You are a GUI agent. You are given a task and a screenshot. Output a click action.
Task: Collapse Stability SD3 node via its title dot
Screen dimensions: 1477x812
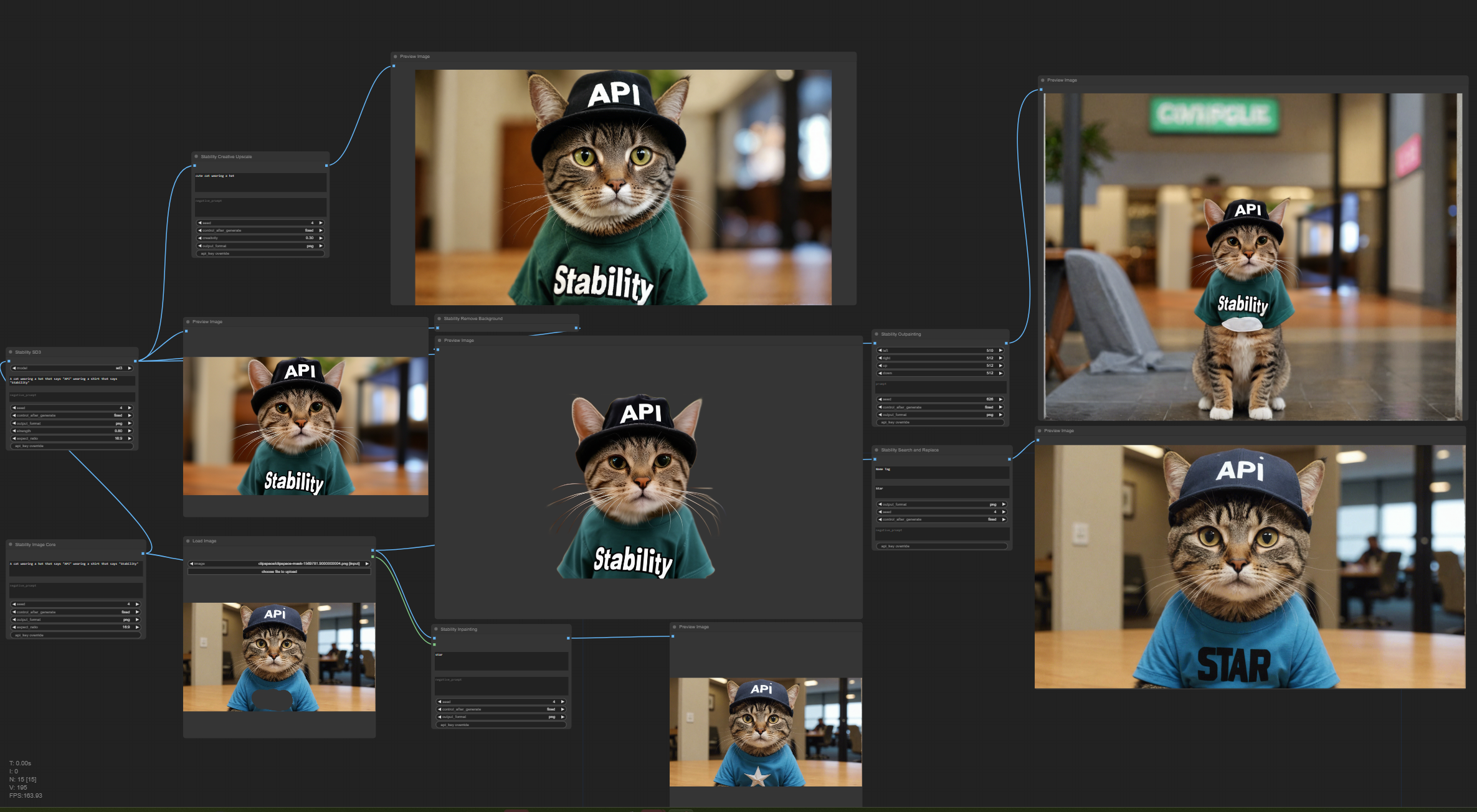pos(11,352)
